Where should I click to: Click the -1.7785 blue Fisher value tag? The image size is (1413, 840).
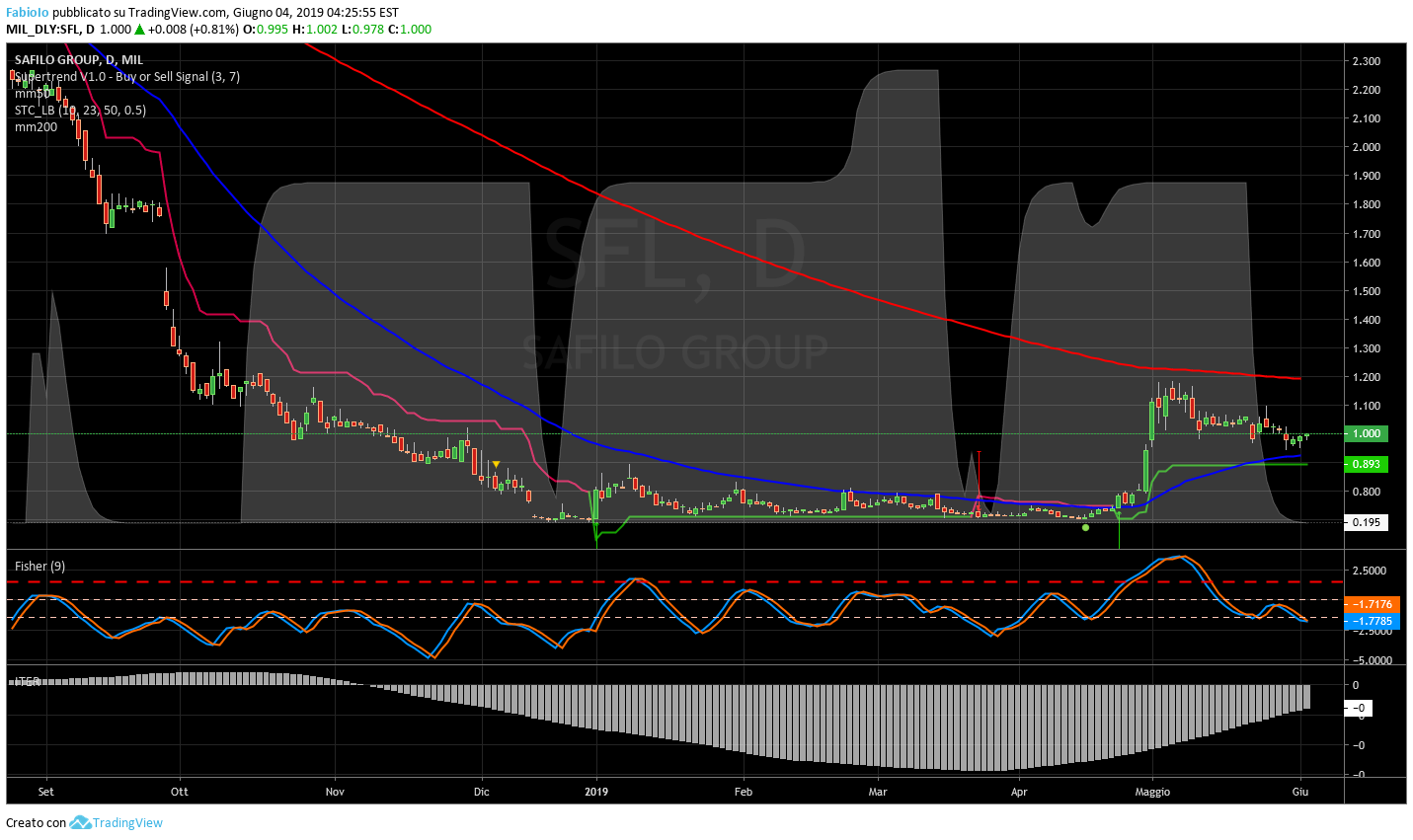1373,622
